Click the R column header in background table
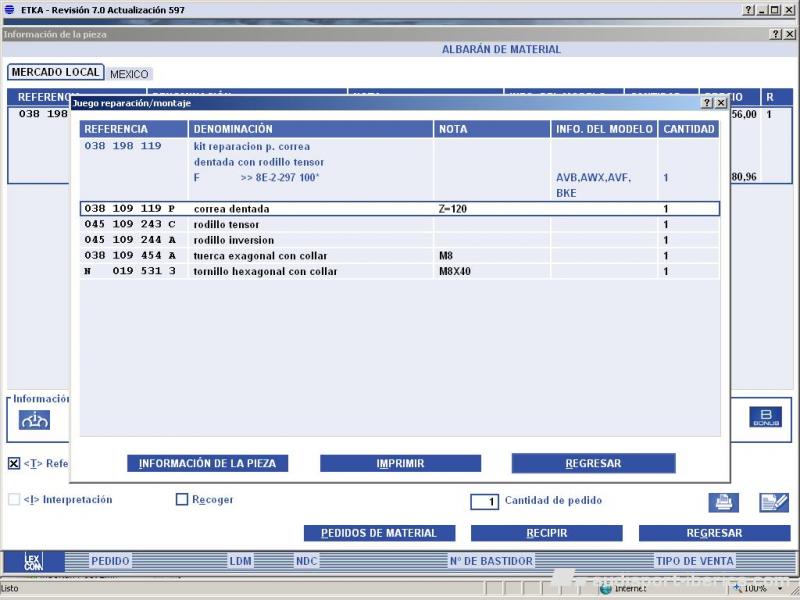This screenshot has height=600, width=800. pos(777,97)
